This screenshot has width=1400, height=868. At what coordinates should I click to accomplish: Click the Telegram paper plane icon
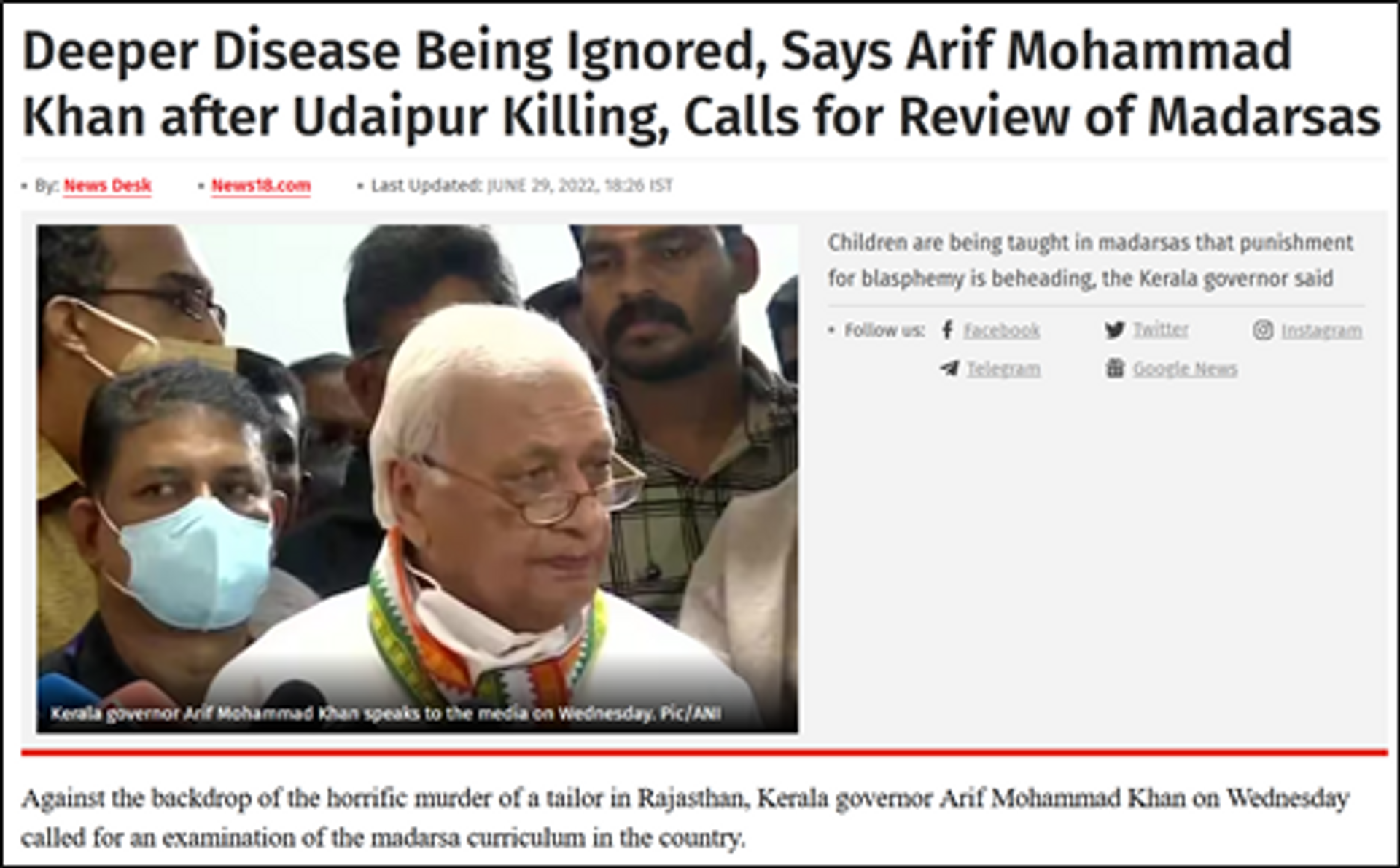pos(950,368)
